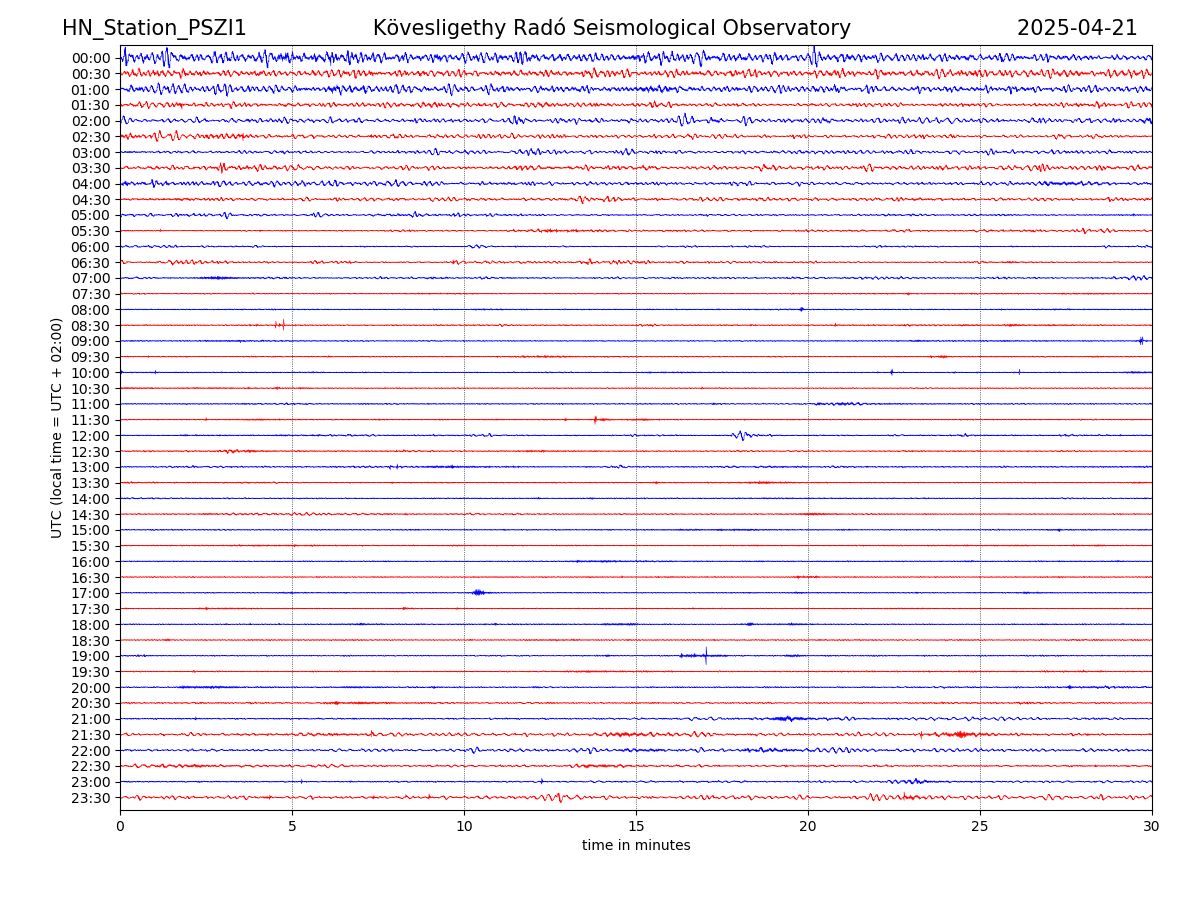Select the 21:30 trace row label
This screenshot has width=1200, height=900.
(x=91, y=735)
